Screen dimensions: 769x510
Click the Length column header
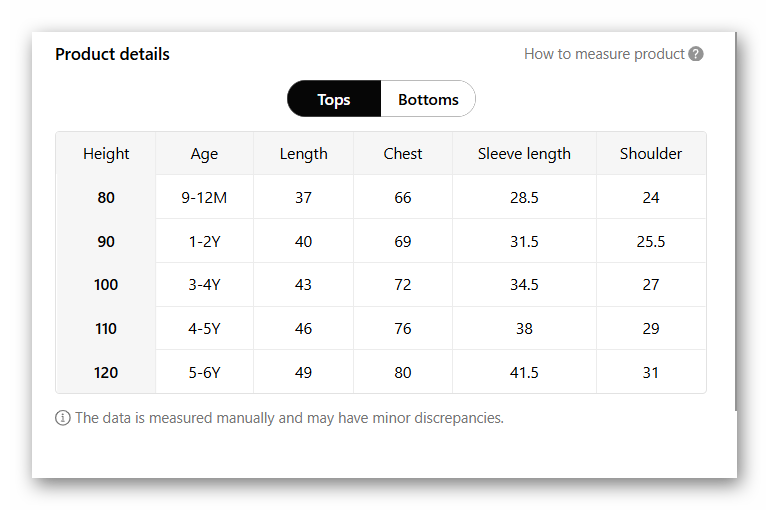303,154
